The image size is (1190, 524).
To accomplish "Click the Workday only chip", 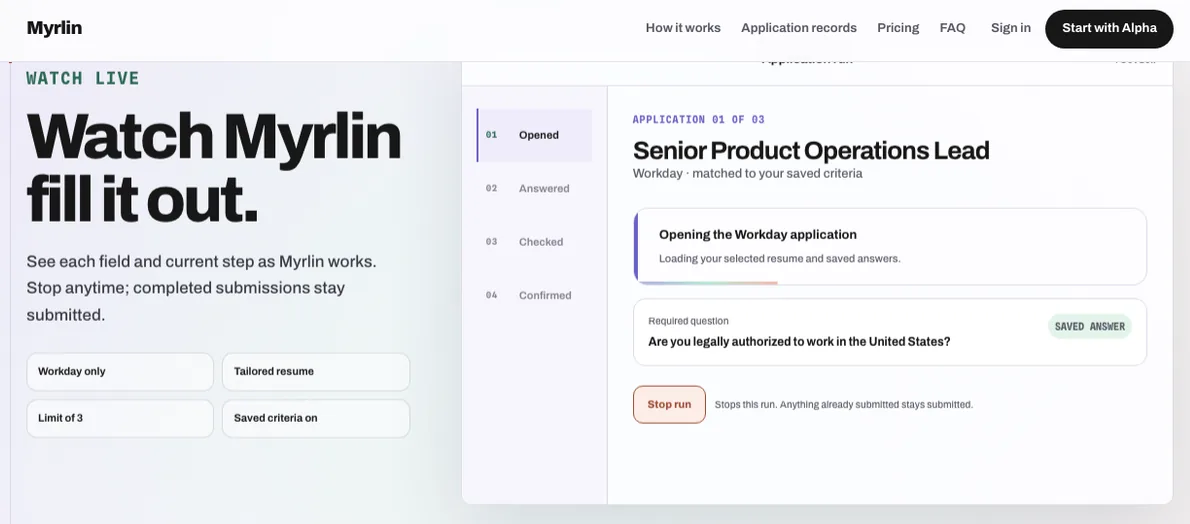I will 120,371.
